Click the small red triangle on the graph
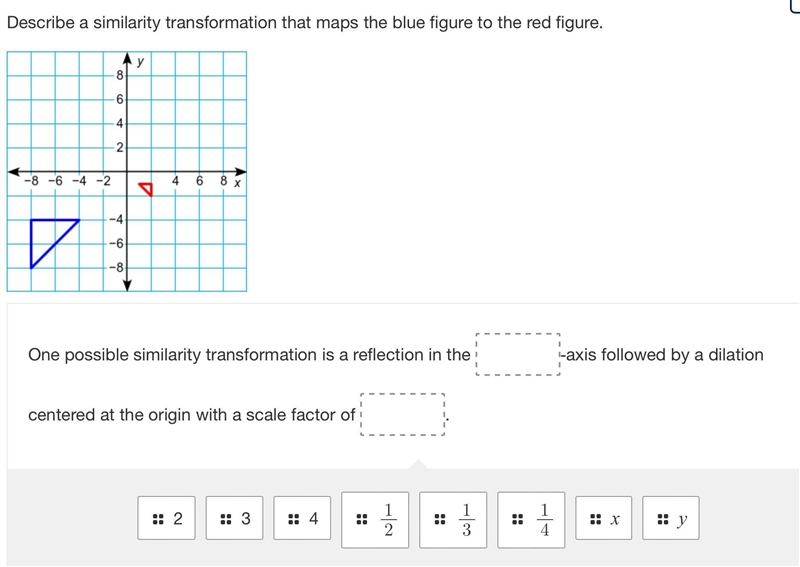The image size is (800, 567). [x=147, y=187]
